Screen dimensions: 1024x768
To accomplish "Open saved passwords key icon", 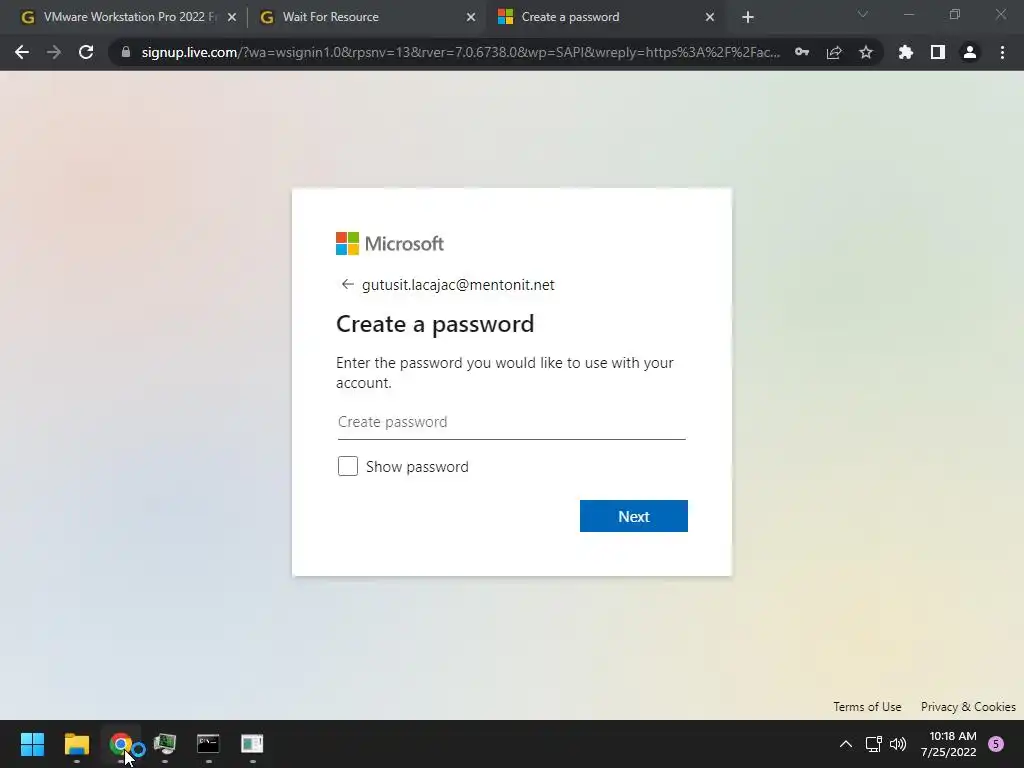I will tap(802, 52).
